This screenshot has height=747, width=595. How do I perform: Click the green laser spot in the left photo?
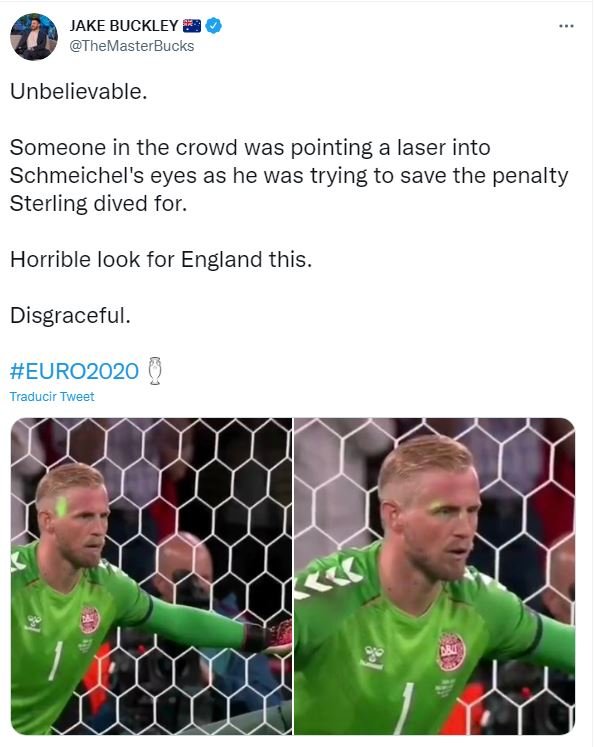(x=61, y=507)
